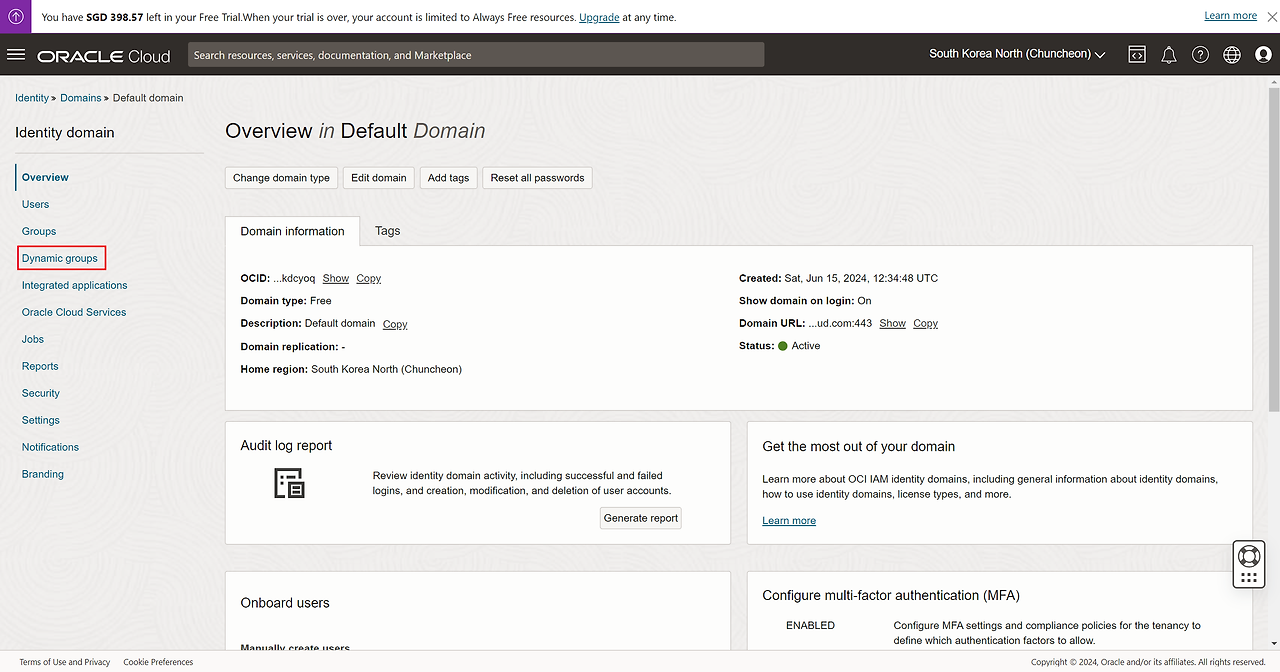This screenshot has height=672, width=1280.
Task: Expand the South Korea North region dropdown
Action: [1017, 54]
